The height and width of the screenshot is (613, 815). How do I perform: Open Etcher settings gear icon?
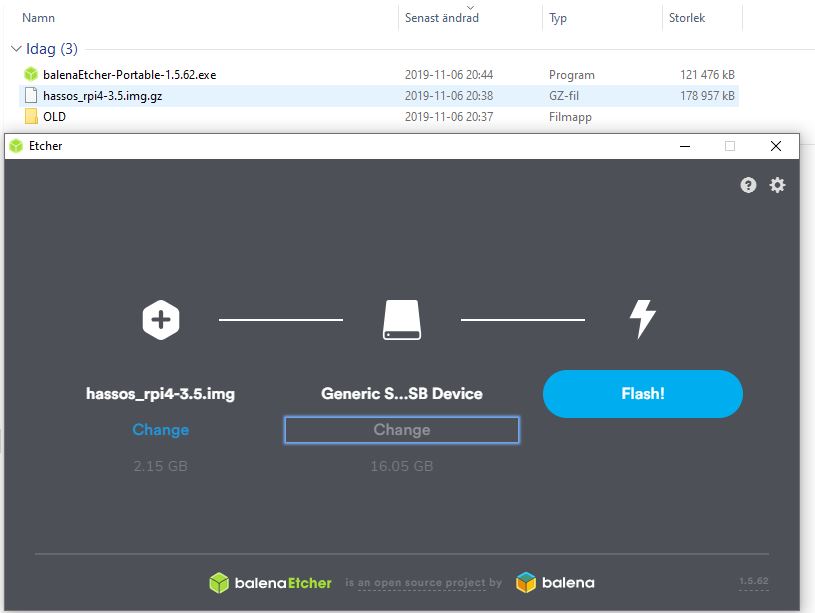pos(777,185)
